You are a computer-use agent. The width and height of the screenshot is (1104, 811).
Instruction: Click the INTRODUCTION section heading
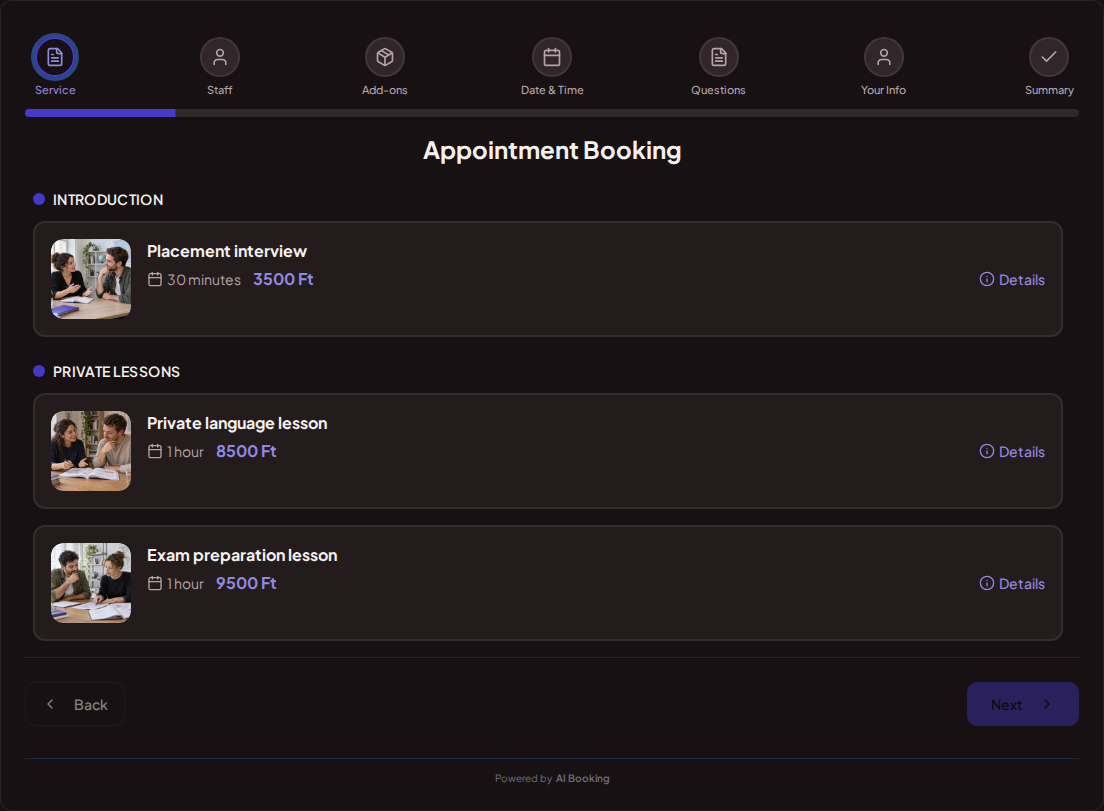[108, 200]
